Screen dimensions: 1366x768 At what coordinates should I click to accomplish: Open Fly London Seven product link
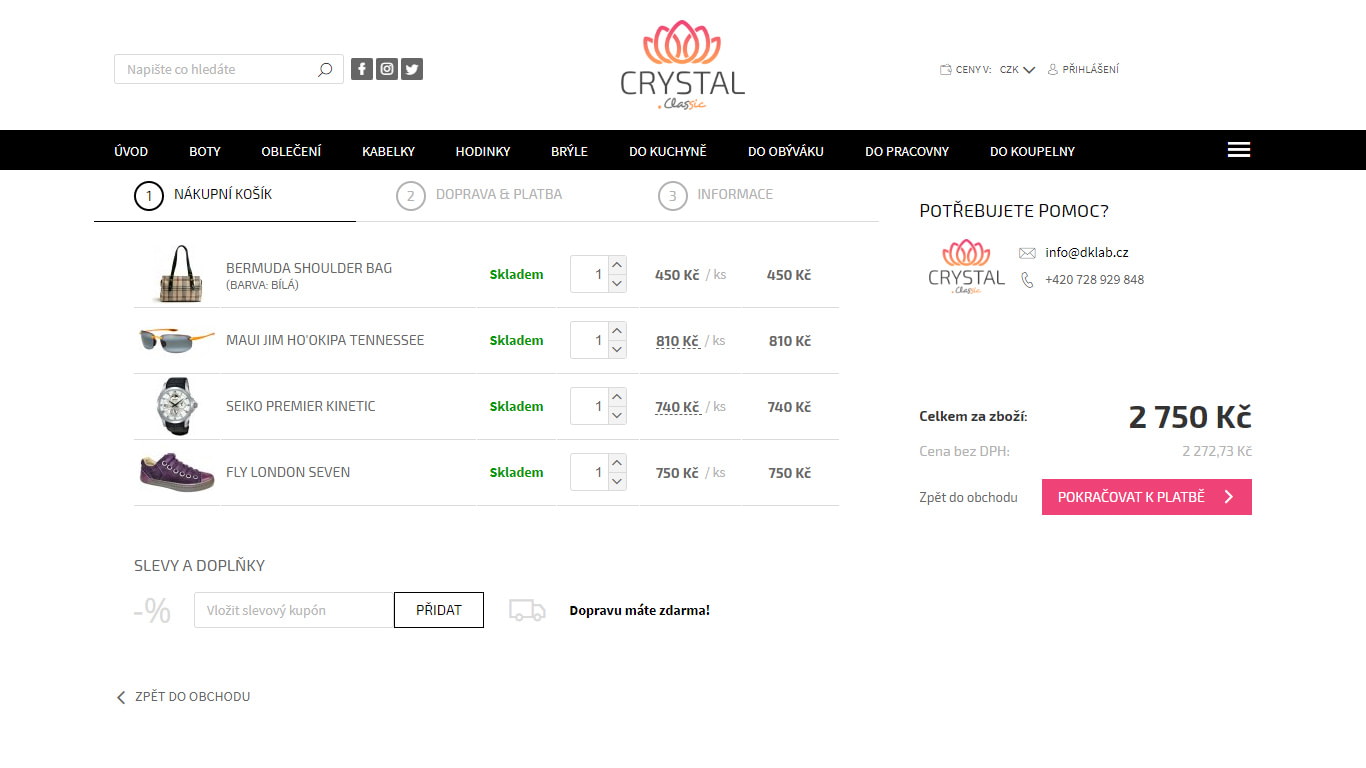[x=288, y=472]
